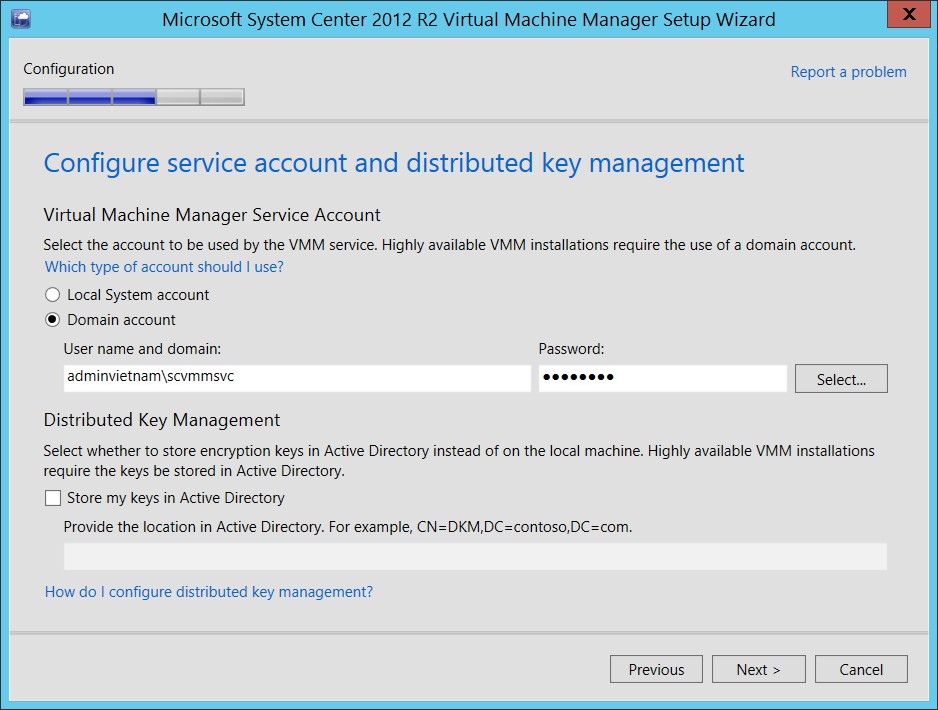The height and width of the screenshot is (710, 938).
Task: Click the Setup Wizard app icon in title bar
Action: [20, 19]
